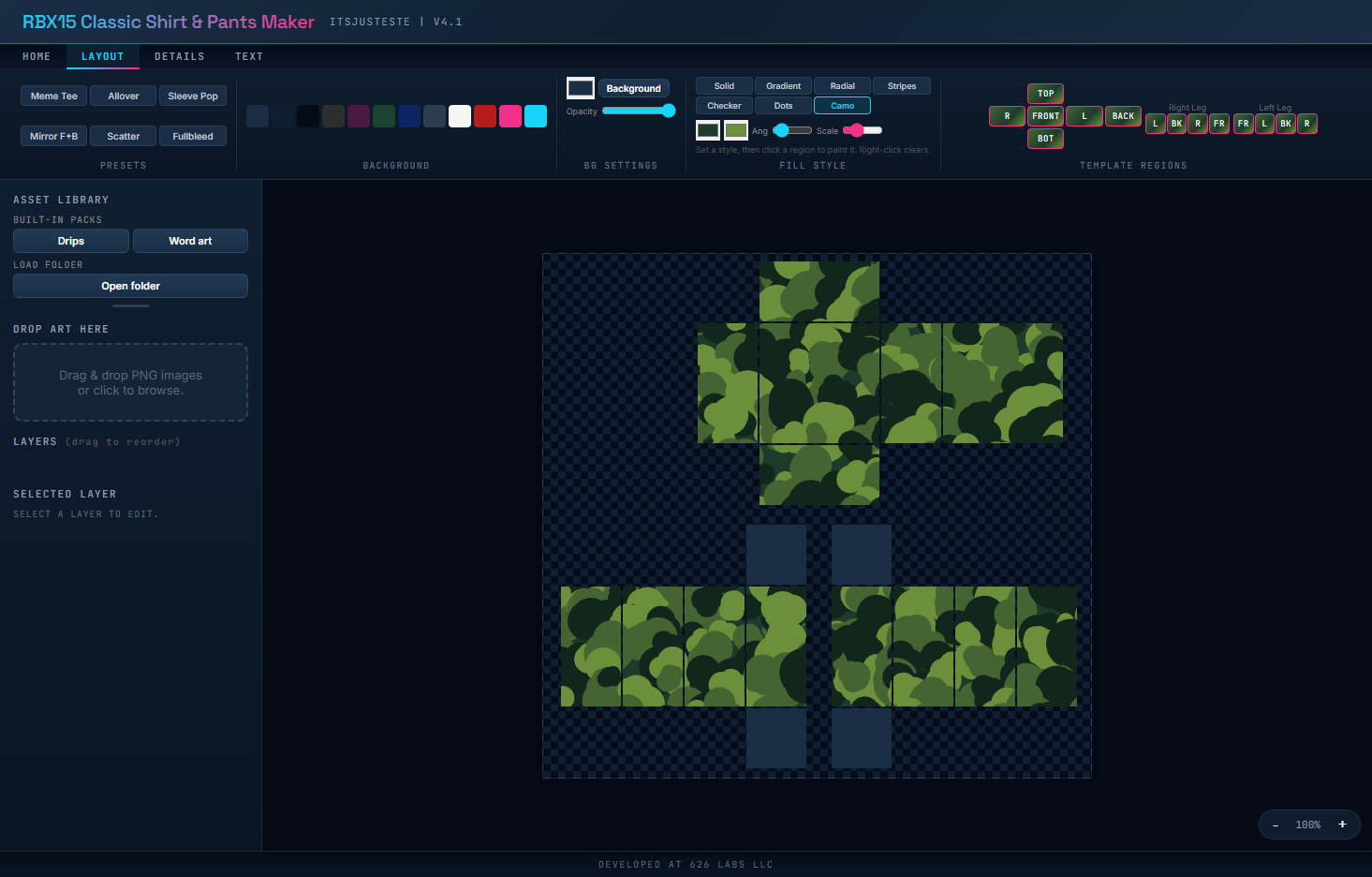
Task: Select the TOP template region
Action: [1045, 94]
